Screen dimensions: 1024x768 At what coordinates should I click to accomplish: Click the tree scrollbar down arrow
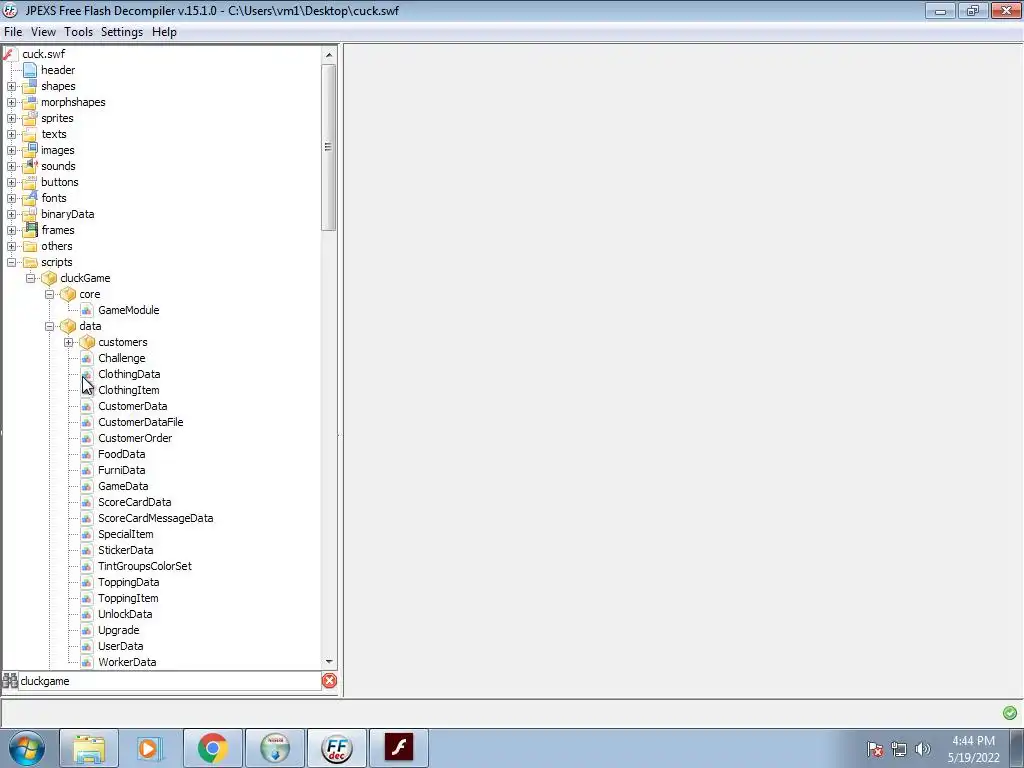click(x=329, y=662)
